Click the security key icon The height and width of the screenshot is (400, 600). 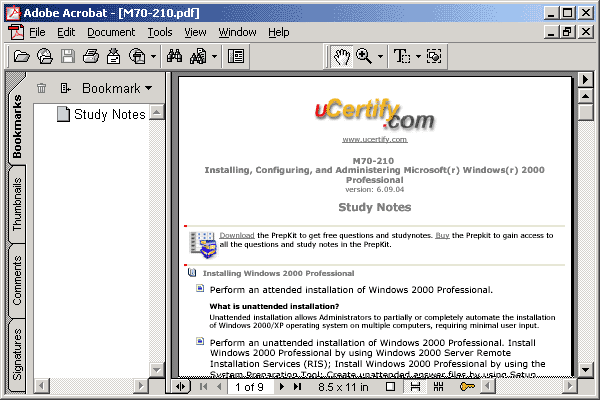click(467, 387)
